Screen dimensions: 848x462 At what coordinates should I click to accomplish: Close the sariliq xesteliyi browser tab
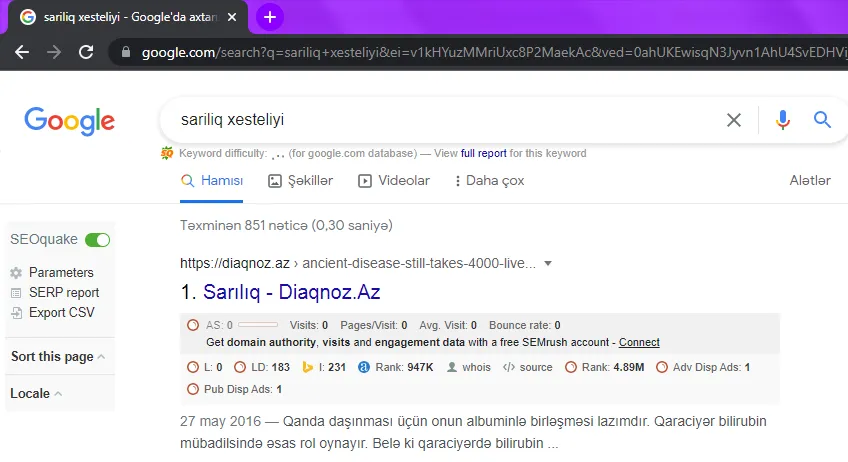coord(232,17)
